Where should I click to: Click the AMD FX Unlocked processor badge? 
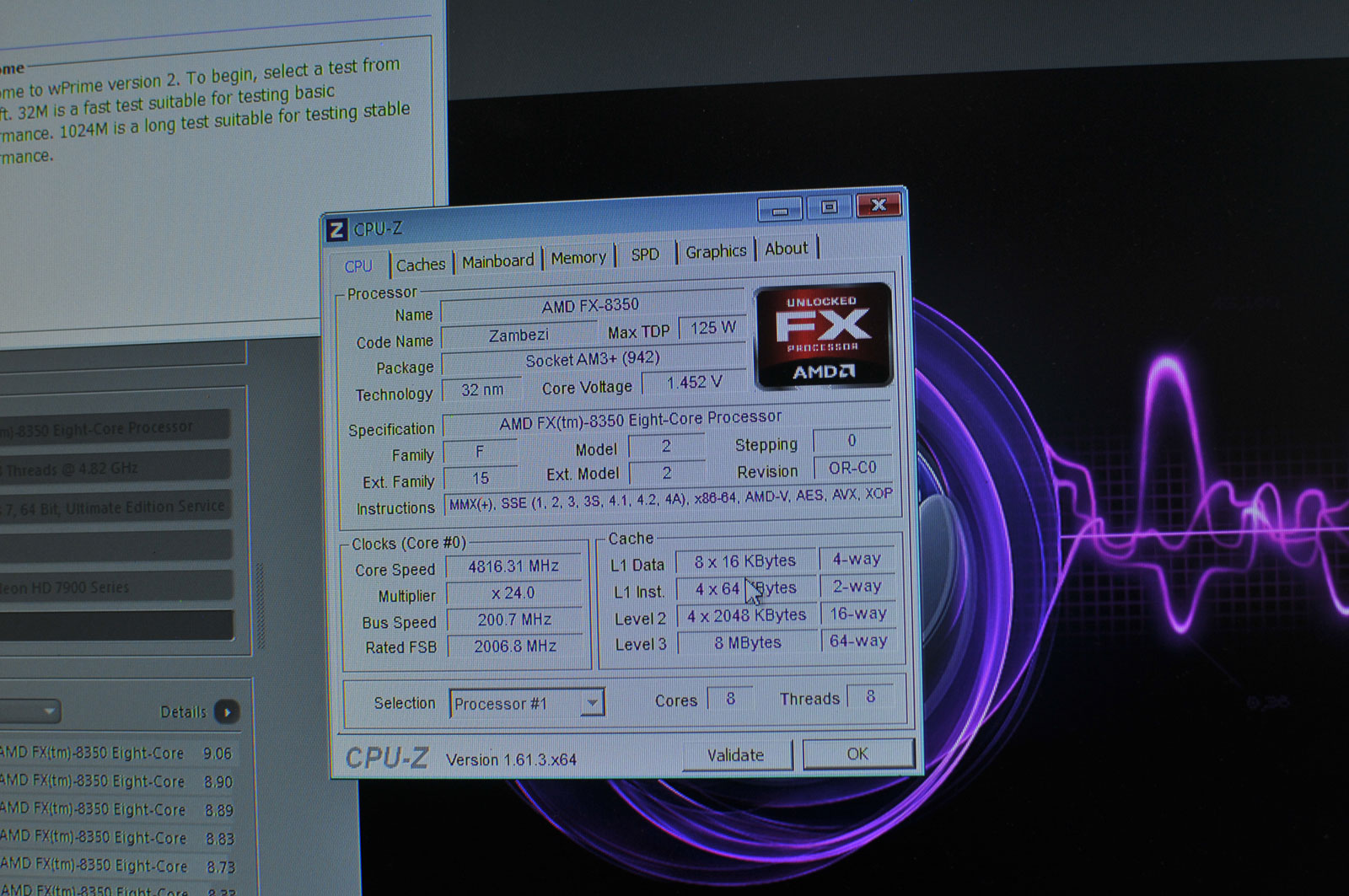(x=824, y=335)
